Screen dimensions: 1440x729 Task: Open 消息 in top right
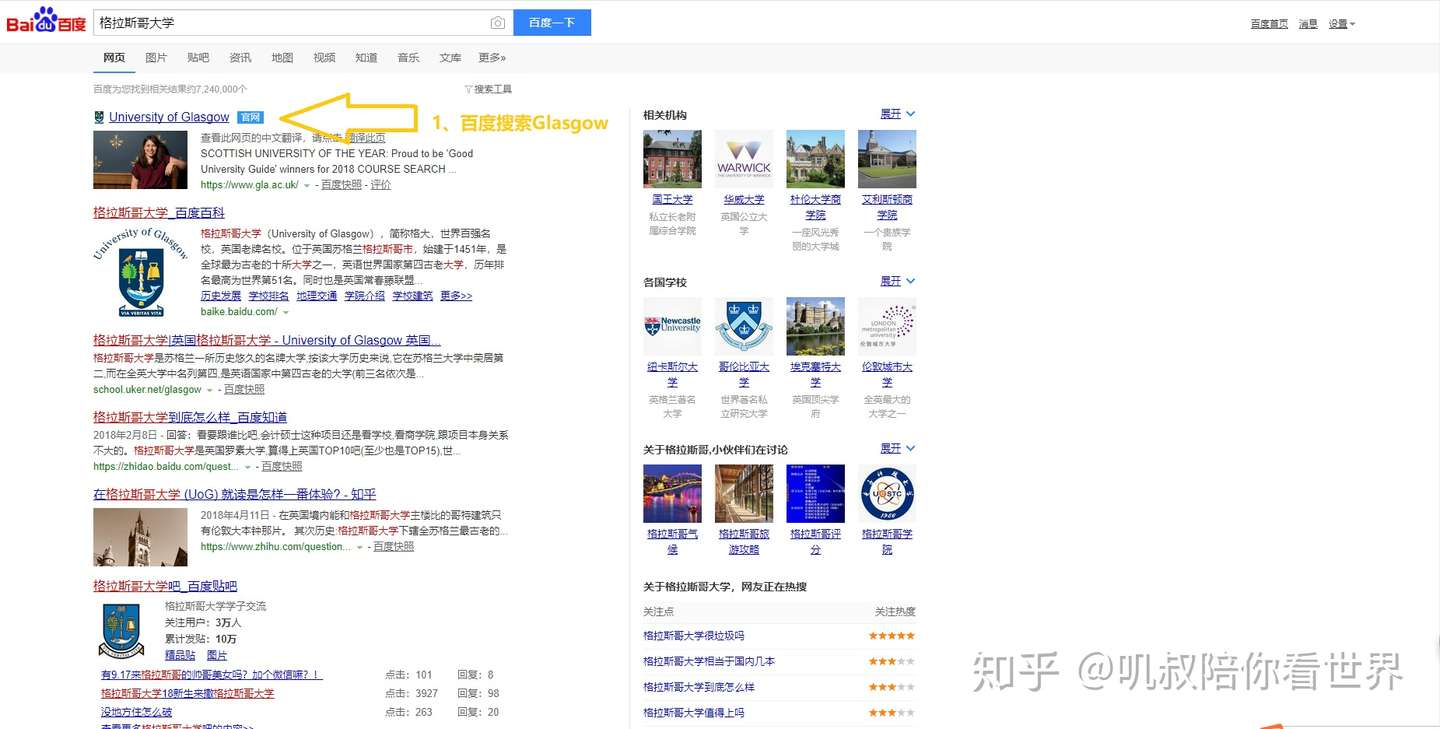coord(1308,24)
